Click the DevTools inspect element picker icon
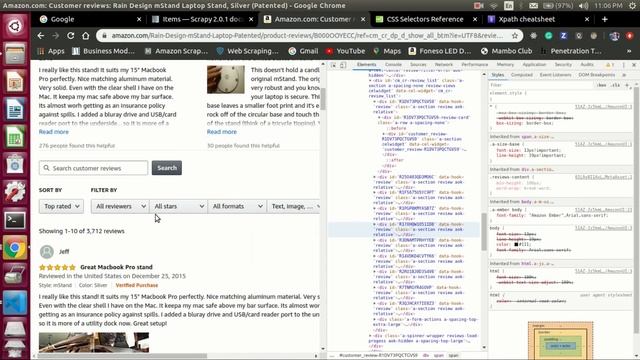The width and height of the screenshot is (640, 360). point(333,65)
